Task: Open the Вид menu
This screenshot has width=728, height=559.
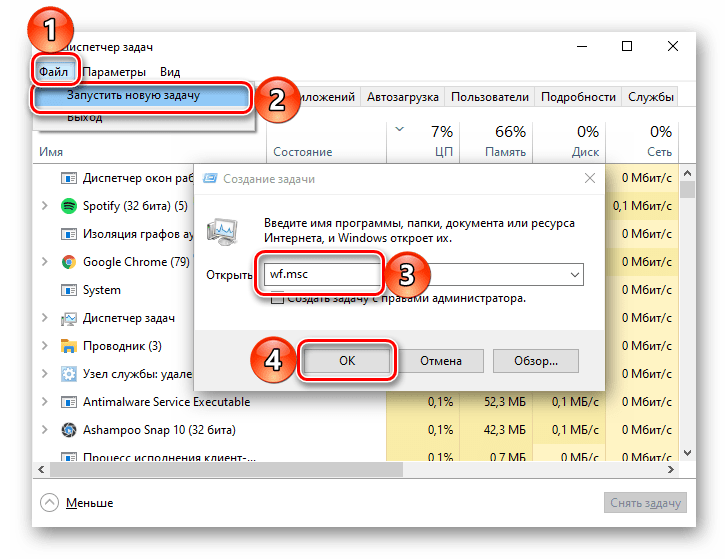Action: pyautogui.click(x=170, y=72)
